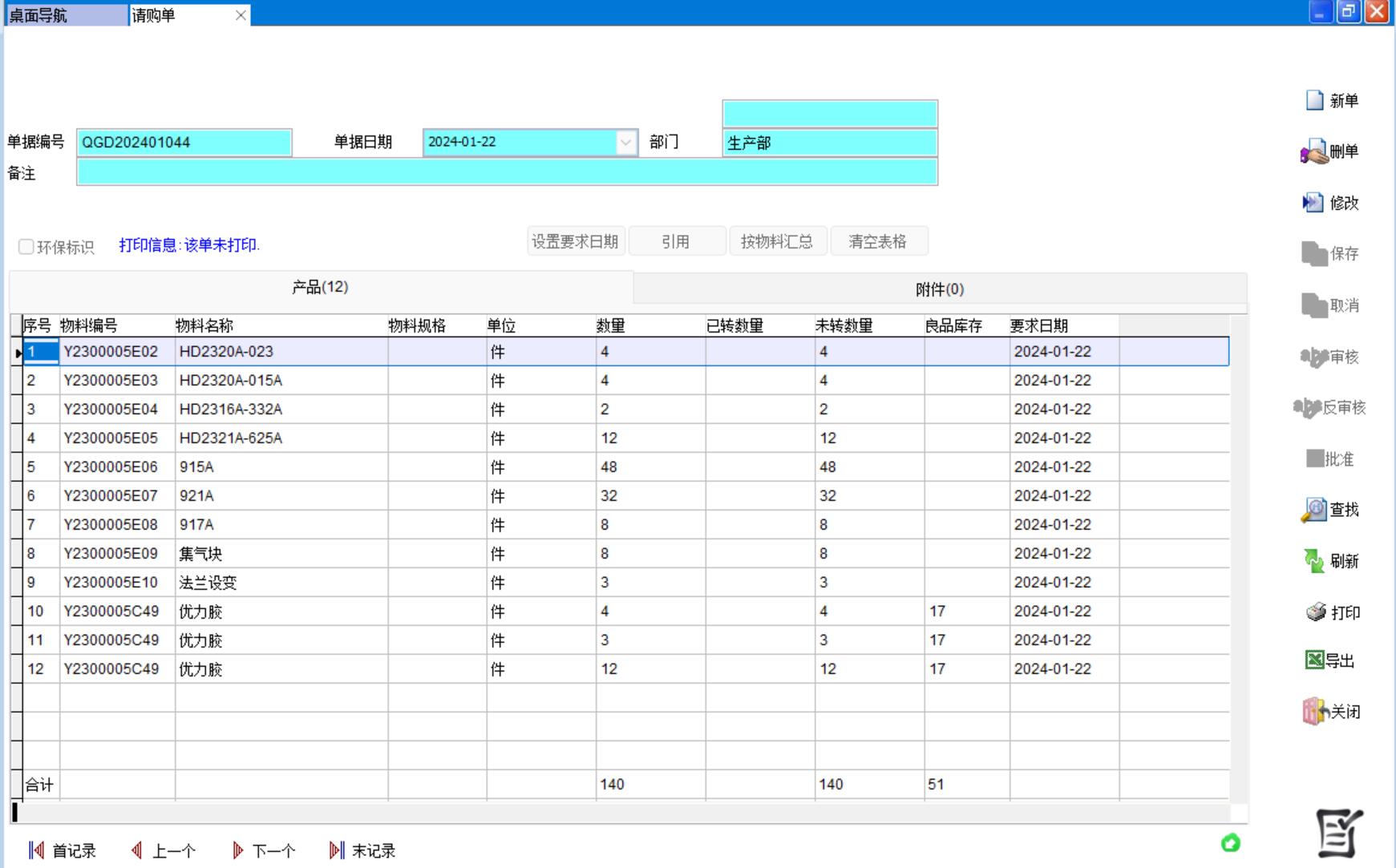Switch to the 附件(0) tab
Screen dimensions: 1396x868
939,289
